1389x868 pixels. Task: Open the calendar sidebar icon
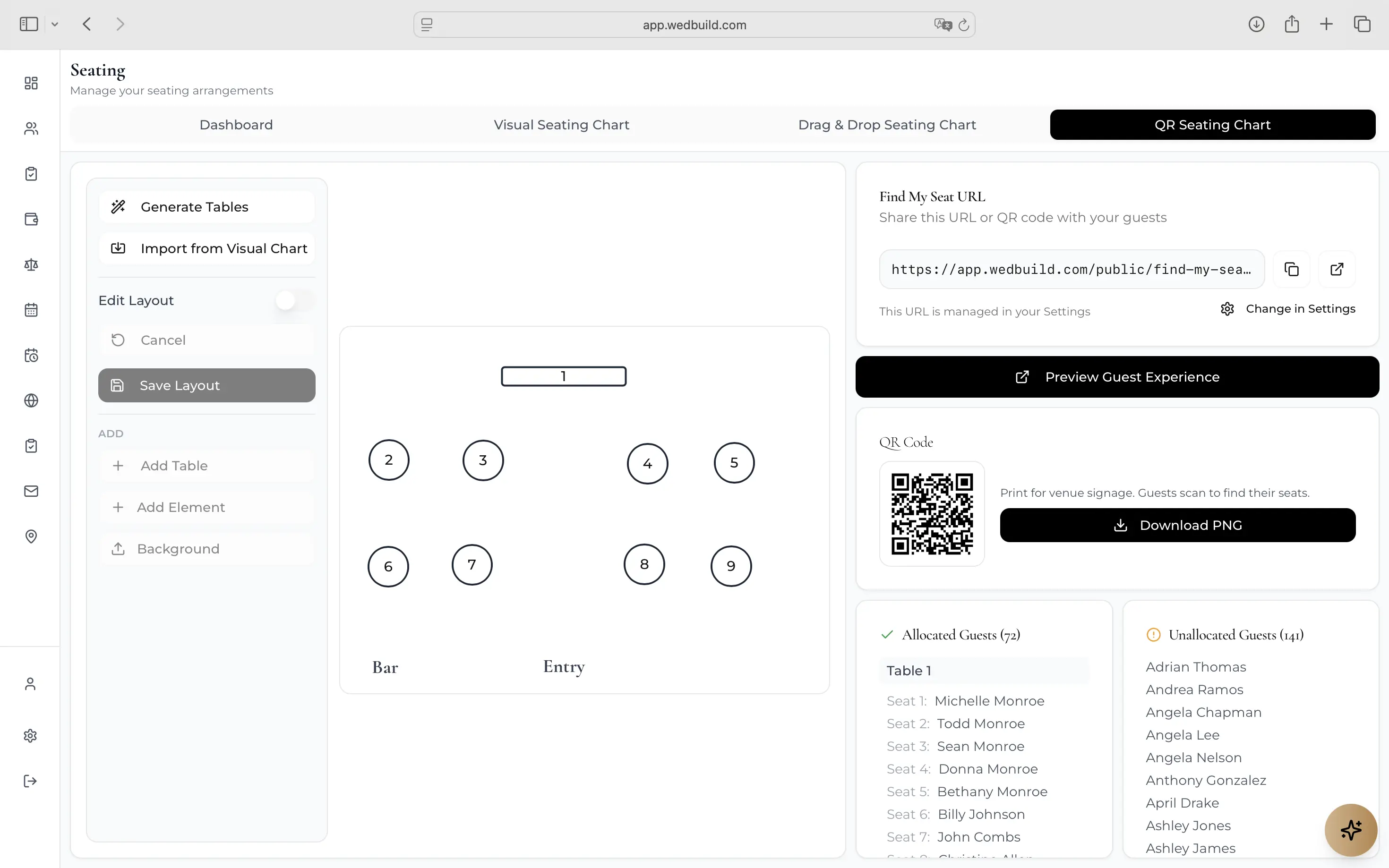(x=31, y=310)
